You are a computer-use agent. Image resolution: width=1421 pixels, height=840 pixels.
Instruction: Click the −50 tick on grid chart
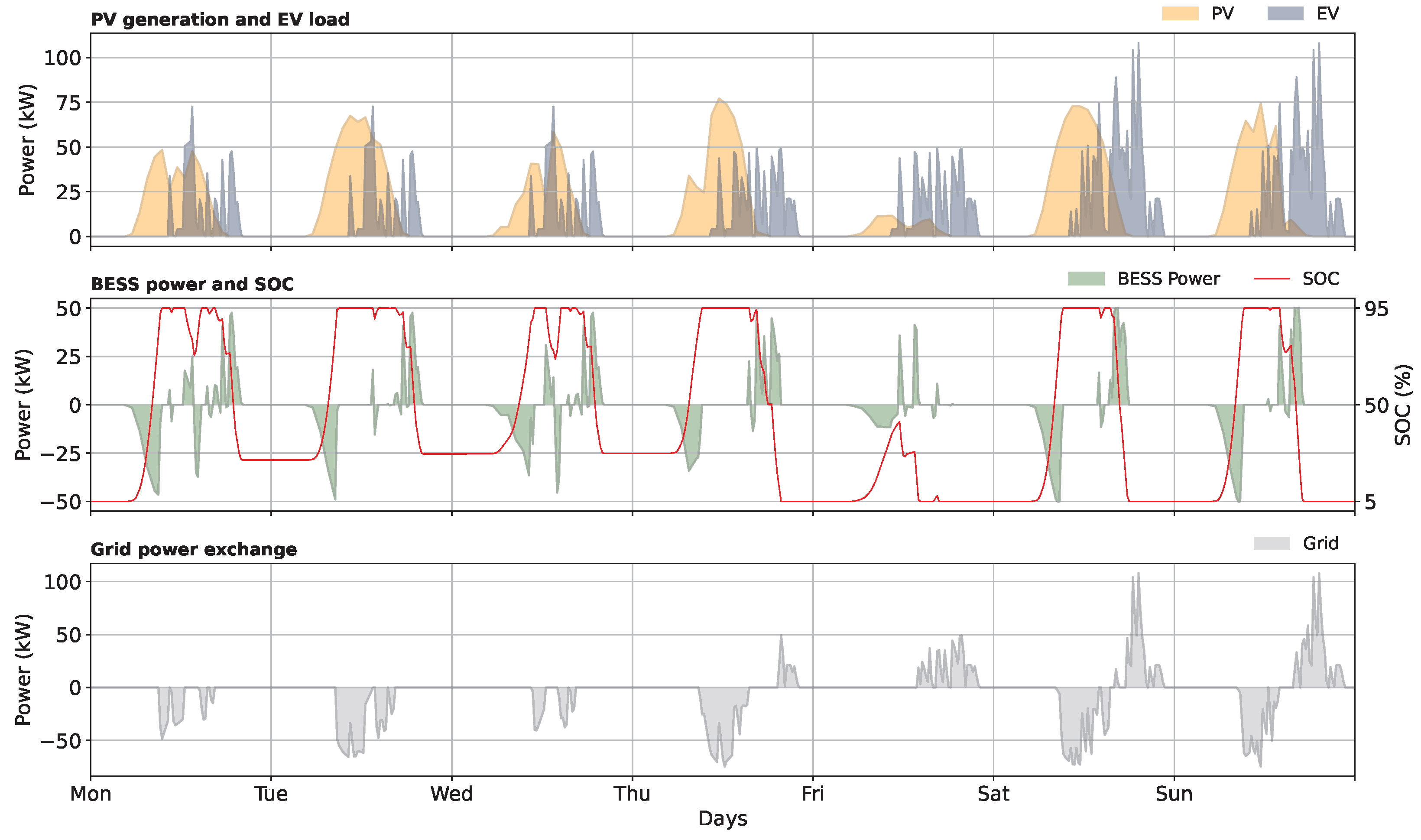coord(61,741)
